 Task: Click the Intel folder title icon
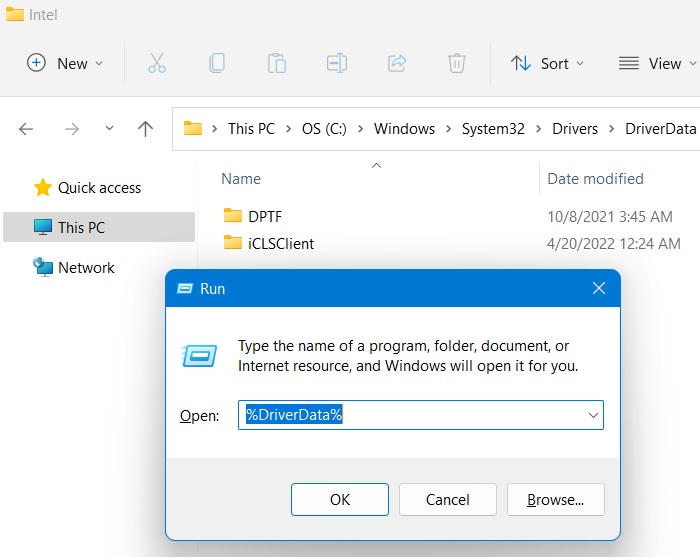tap(15, 14)
